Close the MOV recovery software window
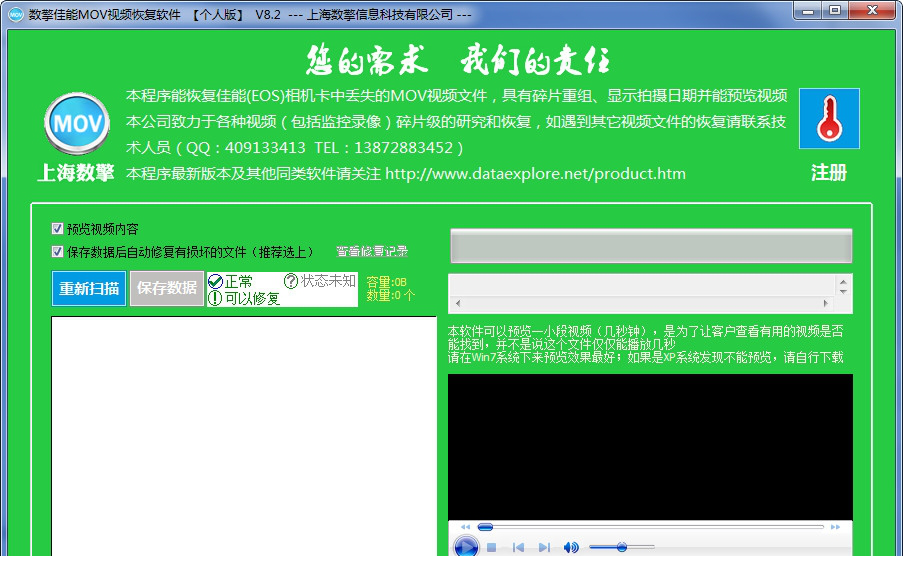The image size is (903, 578). pos(872,11)
